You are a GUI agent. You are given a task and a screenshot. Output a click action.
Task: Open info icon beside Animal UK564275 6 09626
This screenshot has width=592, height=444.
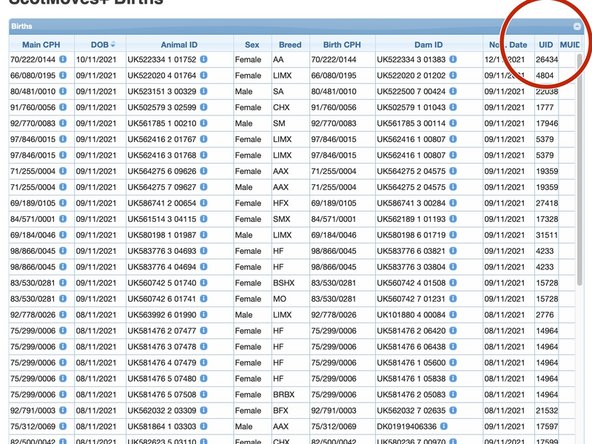pos(204,171)
